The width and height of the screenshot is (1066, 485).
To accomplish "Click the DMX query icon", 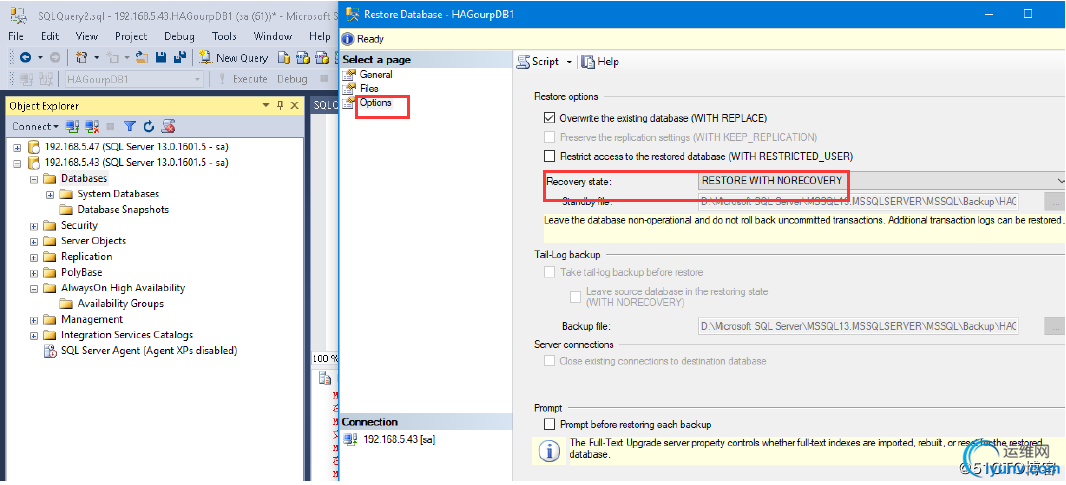I will coord(322,58).
